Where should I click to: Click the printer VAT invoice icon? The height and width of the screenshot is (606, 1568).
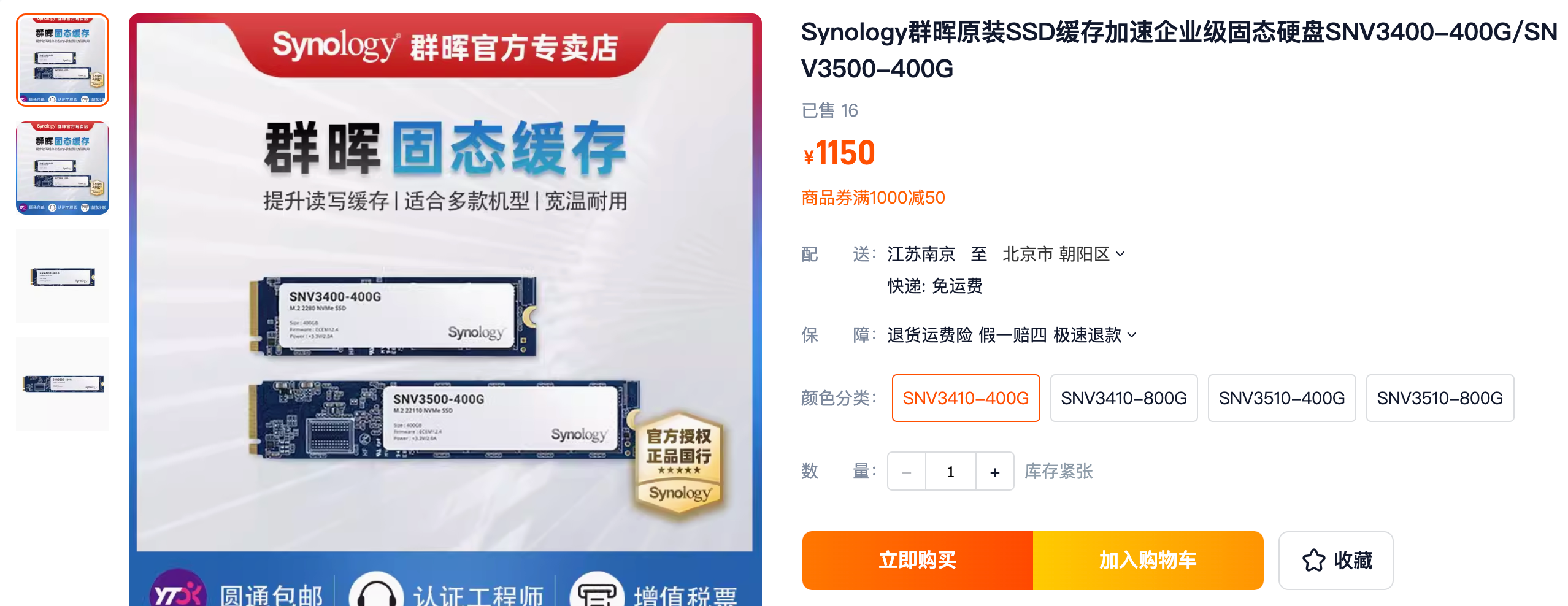(597, 590)
